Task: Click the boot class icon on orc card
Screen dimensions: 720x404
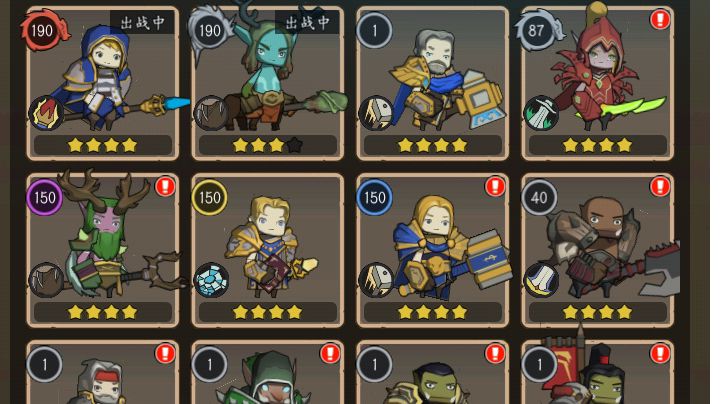Action: point(541,280)
